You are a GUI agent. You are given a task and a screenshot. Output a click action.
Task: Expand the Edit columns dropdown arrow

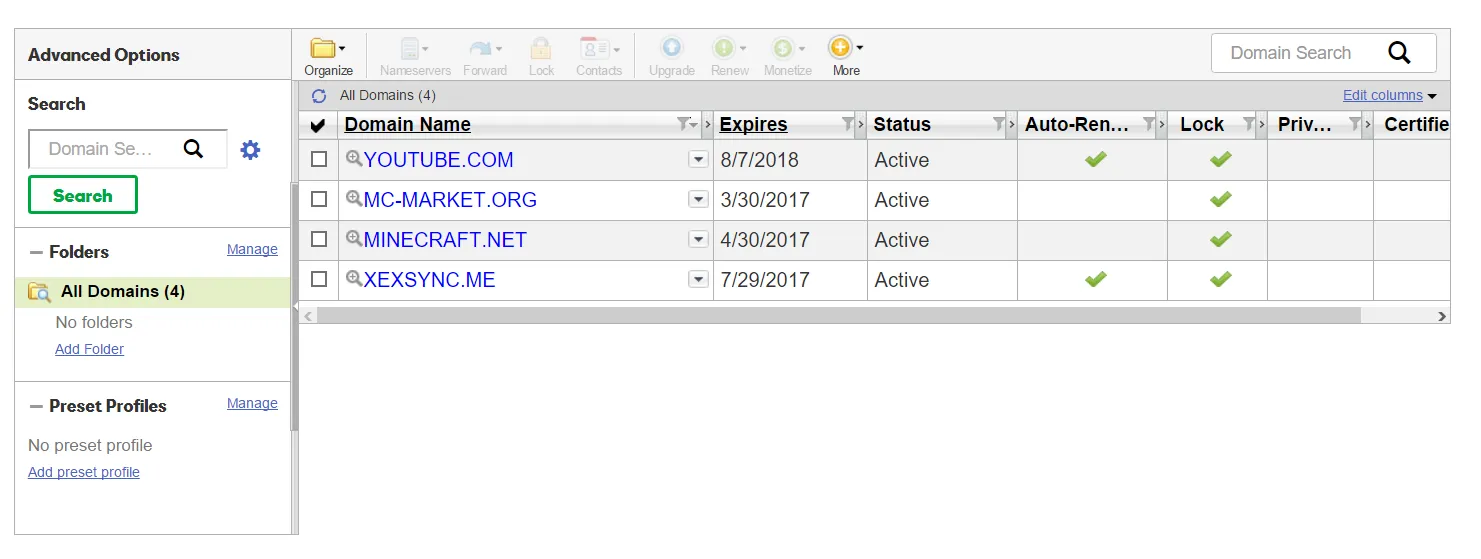pos(1432,97)
